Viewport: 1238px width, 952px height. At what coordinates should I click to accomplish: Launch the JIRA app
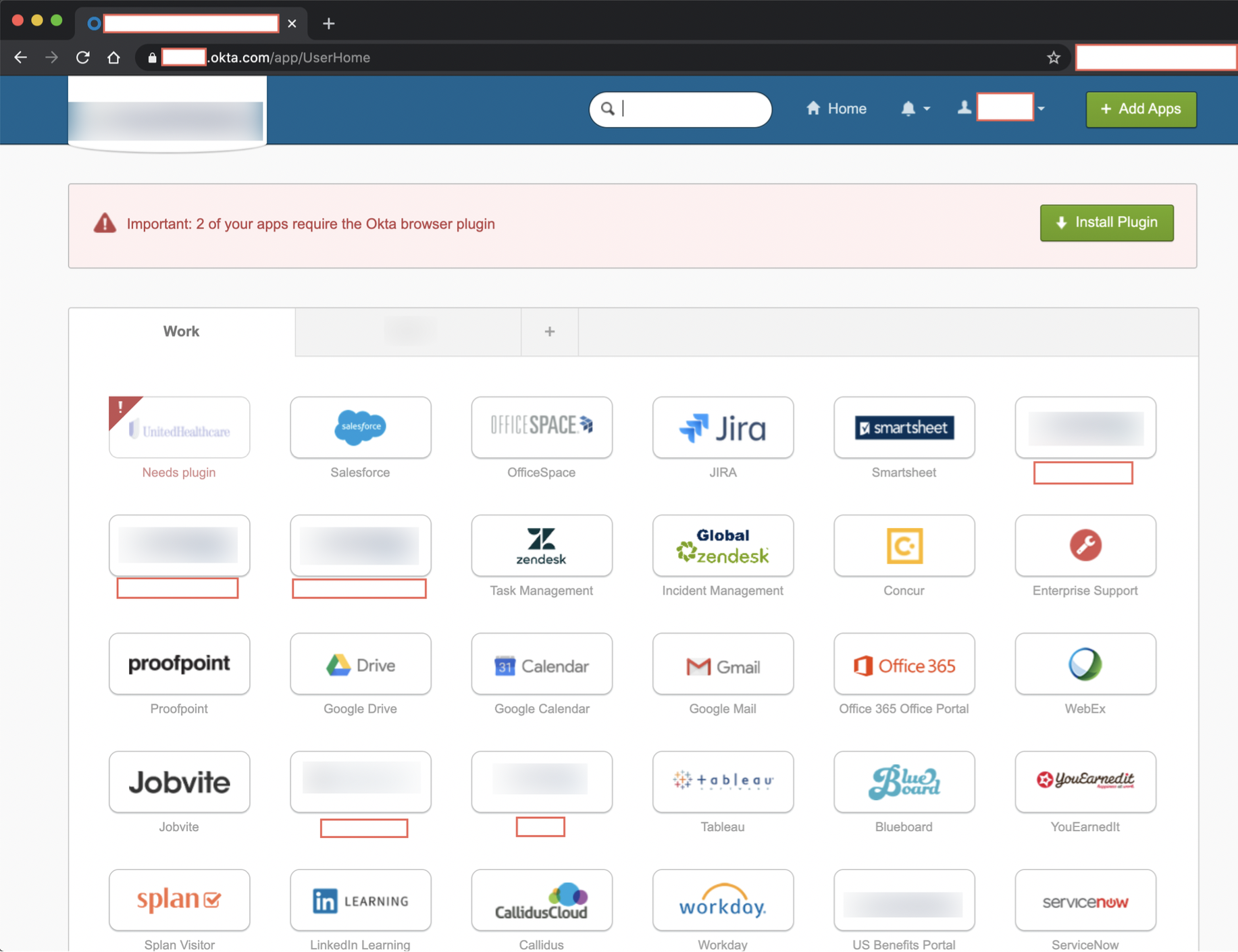(x=723, y=427)
